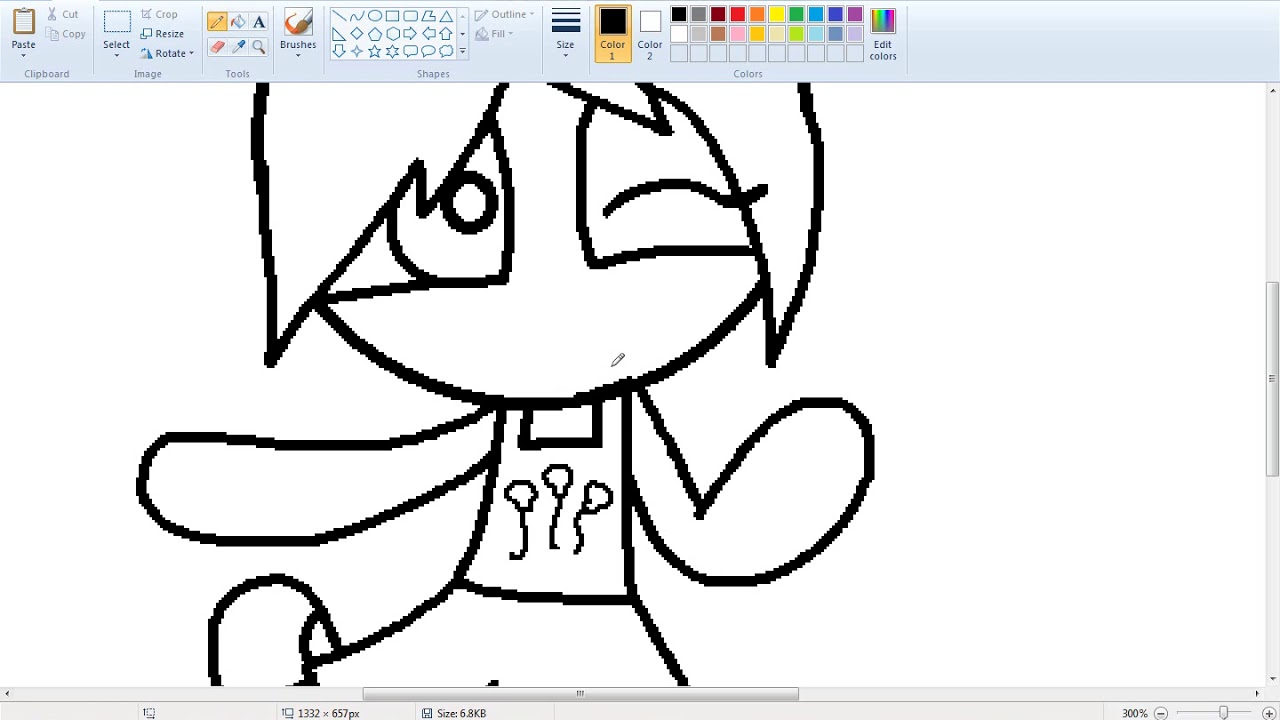Choose the Oval shape

click(x=375, y=15)
